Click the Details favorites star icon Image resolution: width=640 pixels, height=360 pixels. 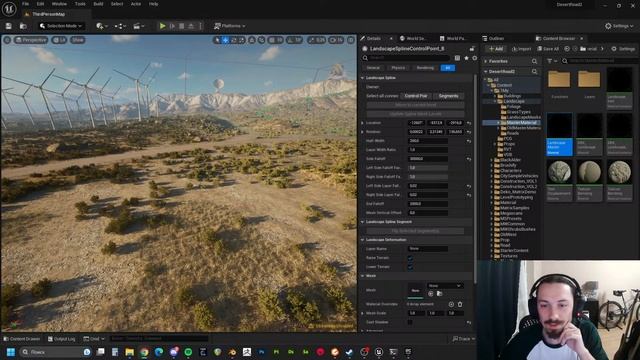point(466,58)
